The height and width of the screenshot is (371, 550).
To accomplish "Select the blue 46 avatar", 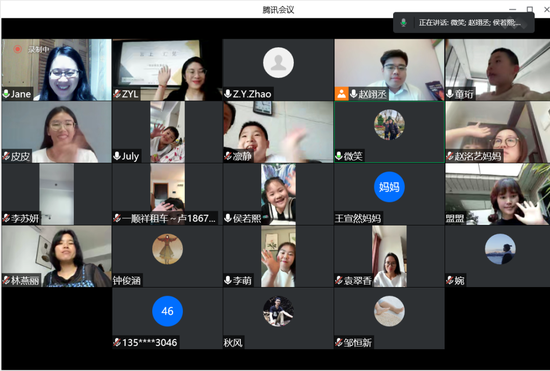I will pyautogui.click(x=167, y=311).
